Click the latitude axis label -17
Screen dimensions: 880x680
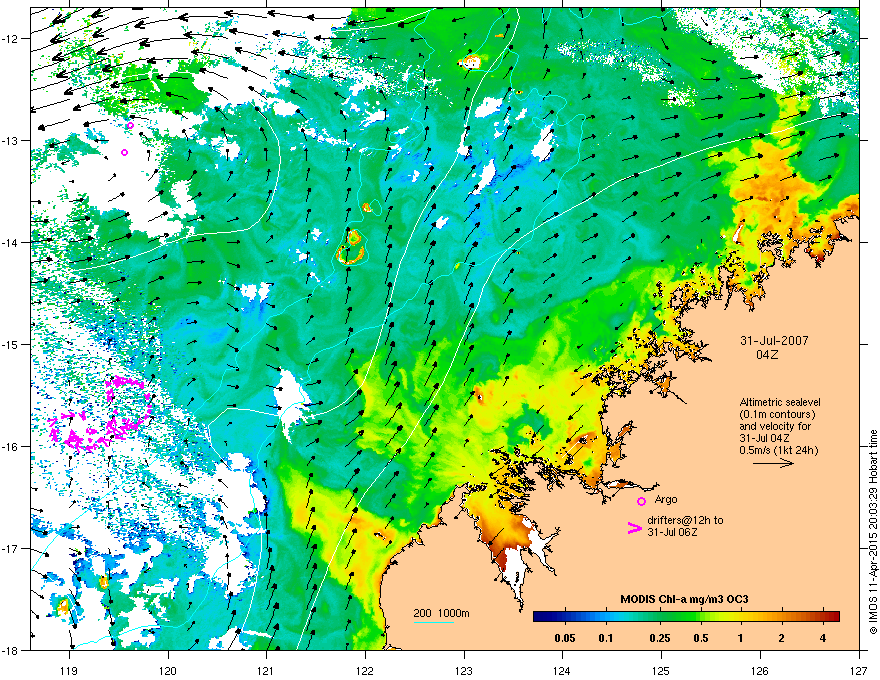(10, 548)
